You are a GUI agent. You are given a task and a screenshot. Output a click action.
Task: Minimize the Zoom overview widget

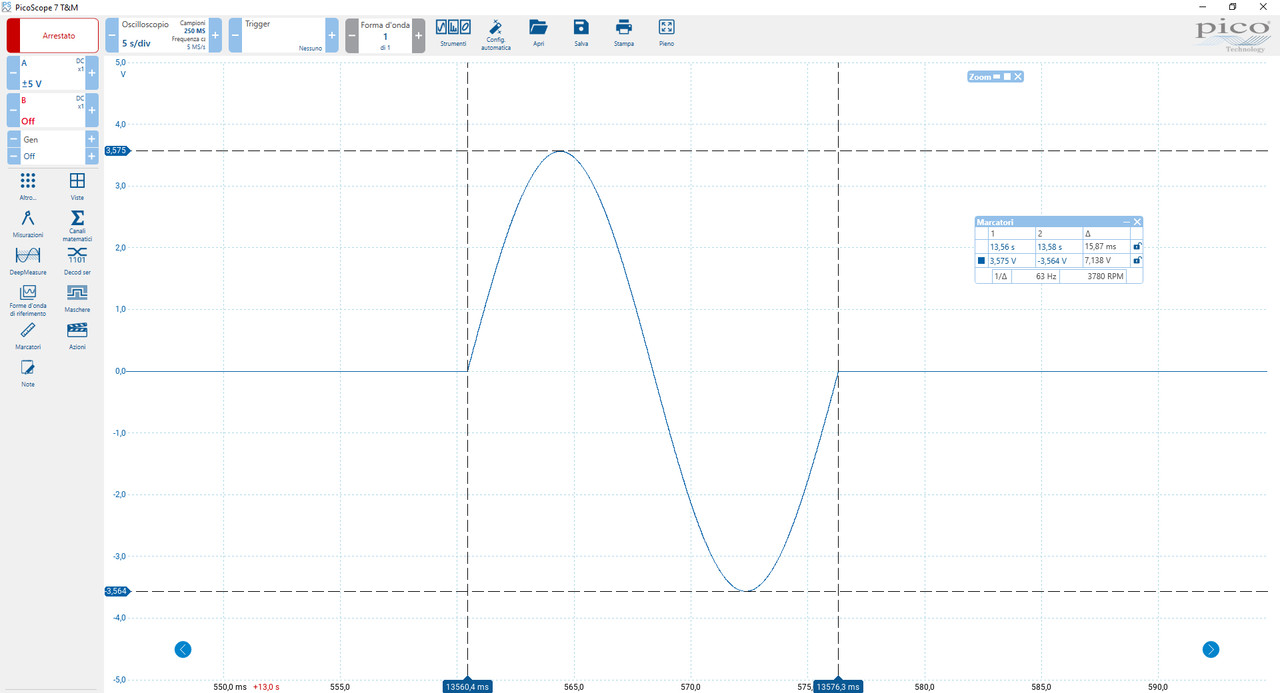[x=997, y=77]
